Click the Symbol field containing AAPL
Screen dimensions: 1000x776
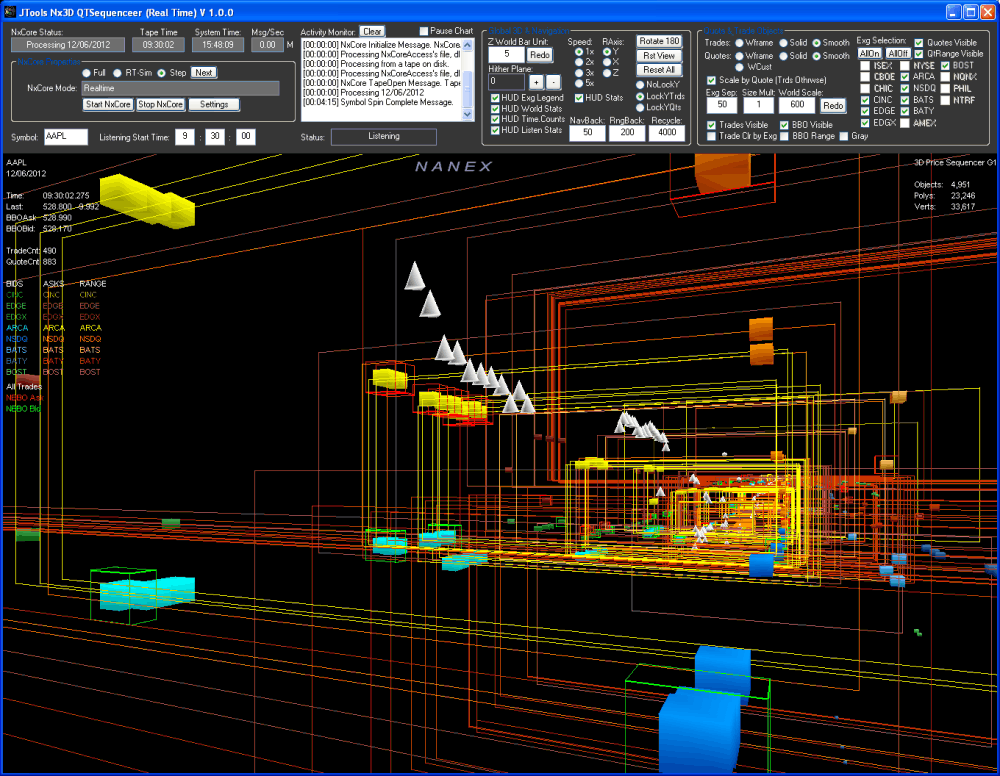point(66,136)
